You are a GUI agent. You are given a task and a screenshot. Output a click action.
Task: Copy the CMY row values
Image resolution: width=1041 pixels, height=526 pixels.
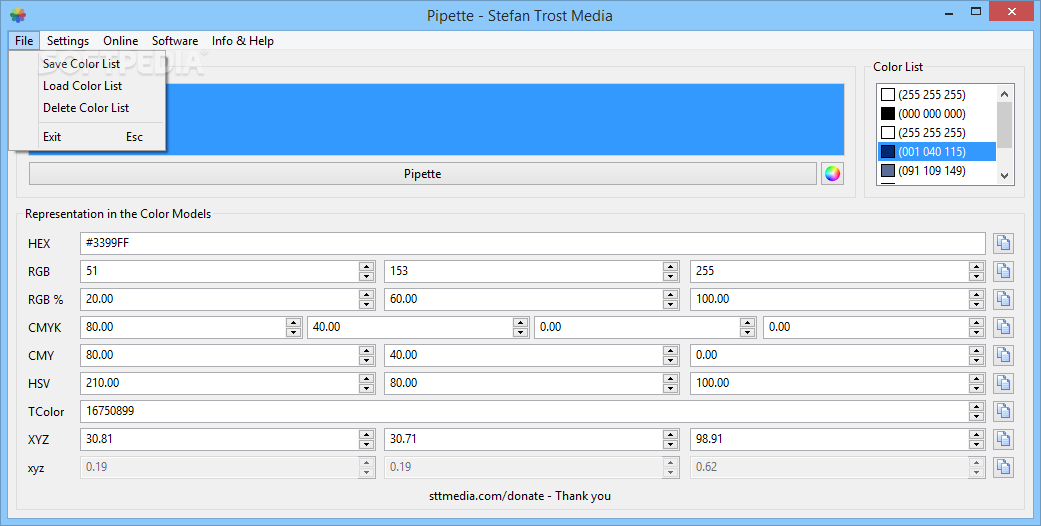1003,355
